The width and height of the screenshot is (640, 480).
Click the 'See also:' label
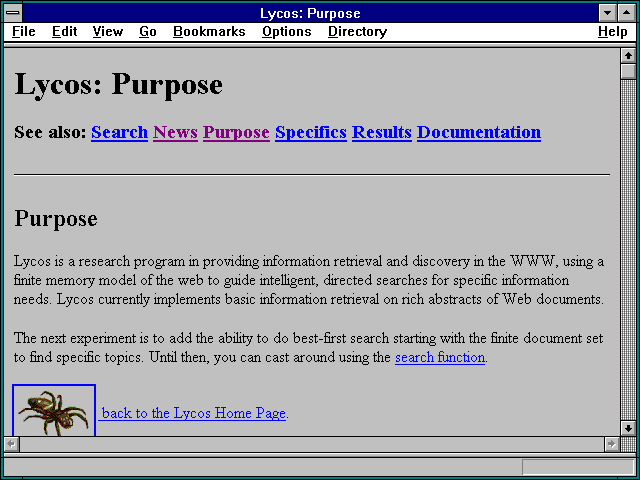click(50, 132)
